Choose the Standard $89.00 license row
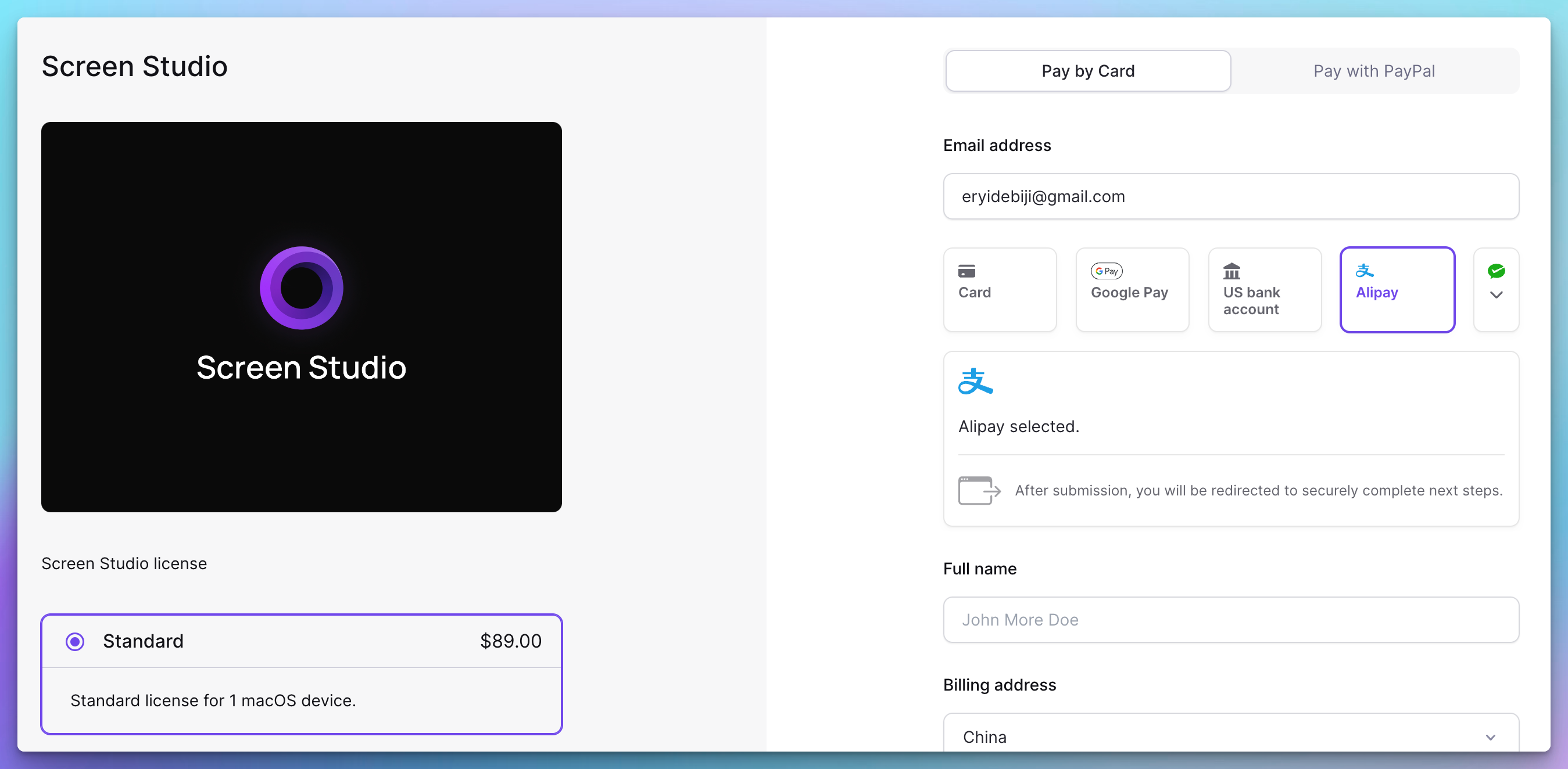Viewport: 1568px width, 769px height. [301, 641]
